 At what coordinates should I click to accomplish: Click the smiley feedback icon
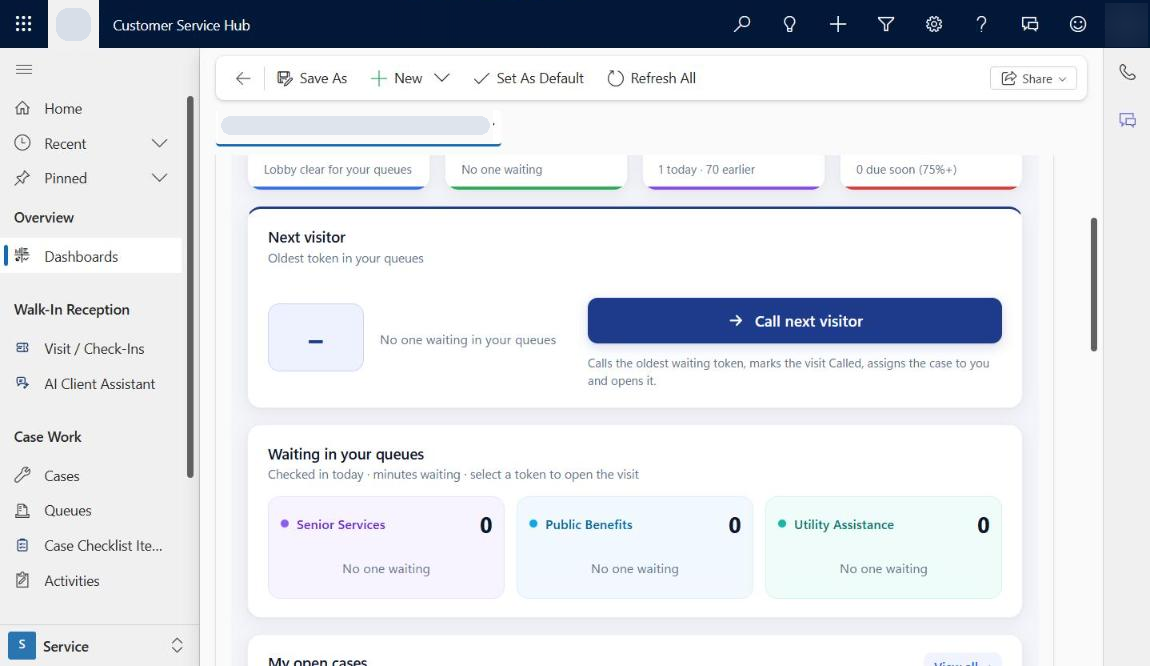click(x=1077, y=24)
